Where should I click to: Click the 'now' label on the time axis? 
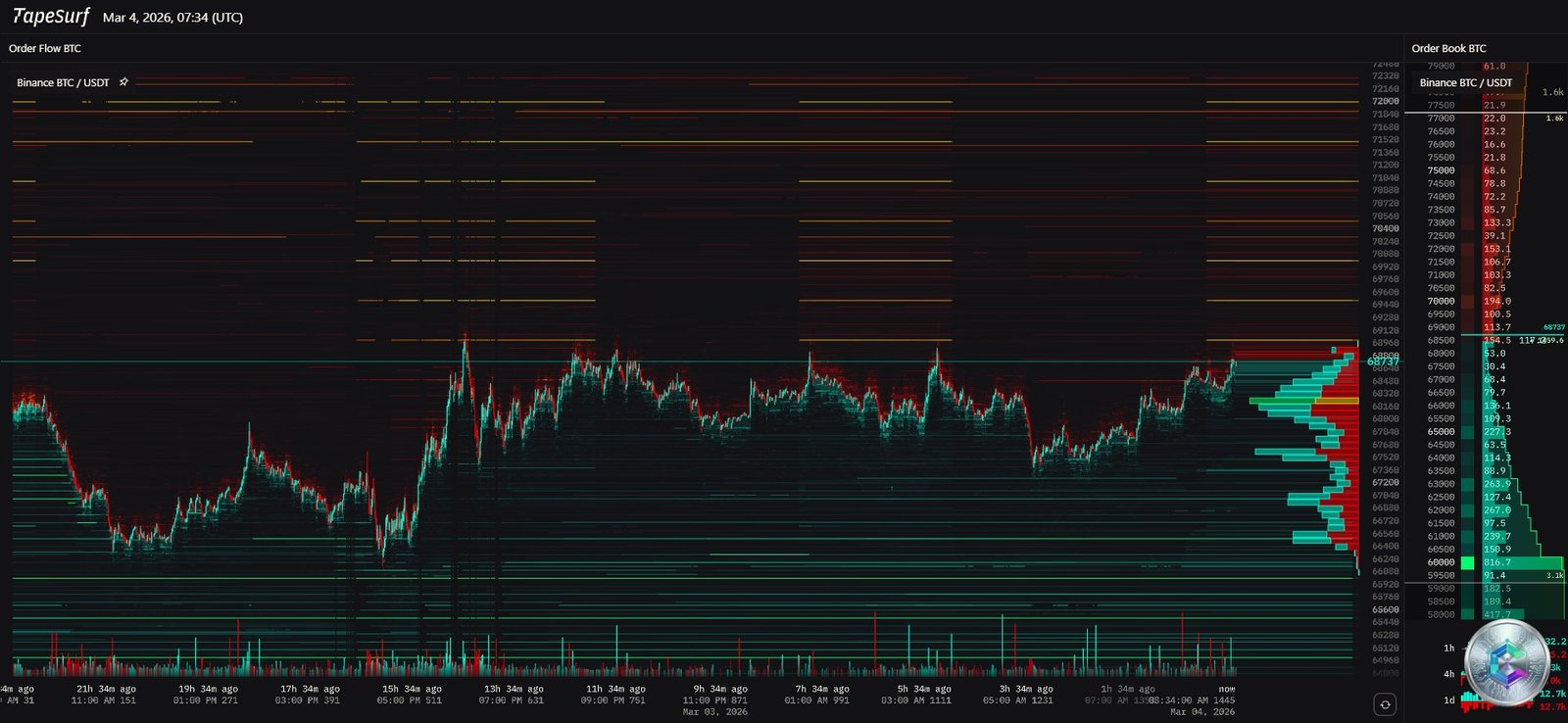pos(1227,689)
